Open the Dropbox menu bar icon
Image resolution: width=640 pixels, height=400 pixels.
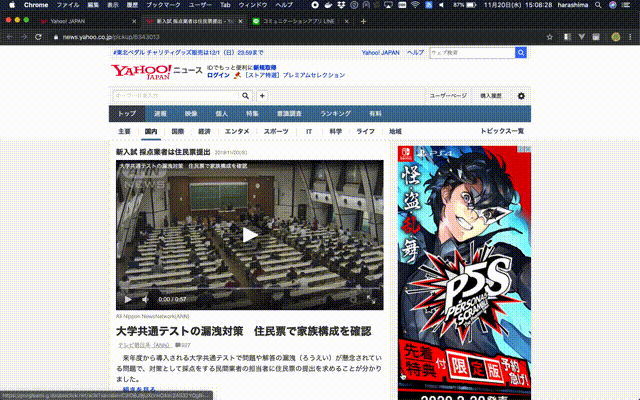tap(342, 5)
